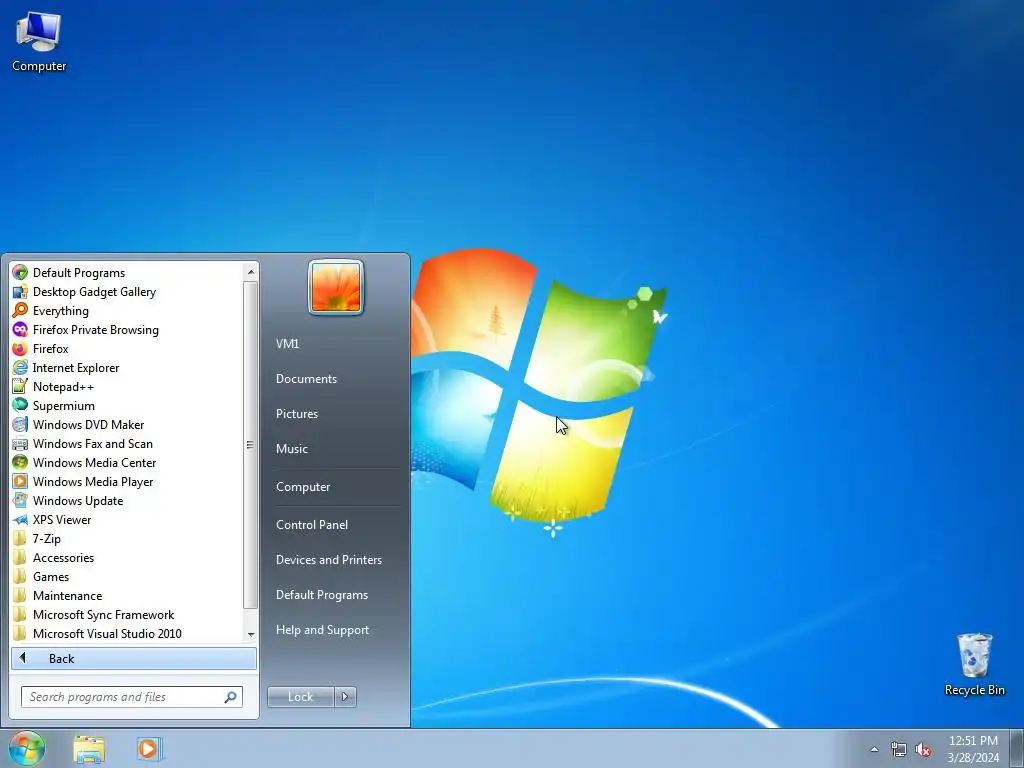Image resolution: width=1024 pixels, height=768 pixels.
Task: Open Pictures from Start menu
Action: tap(297, 413)
